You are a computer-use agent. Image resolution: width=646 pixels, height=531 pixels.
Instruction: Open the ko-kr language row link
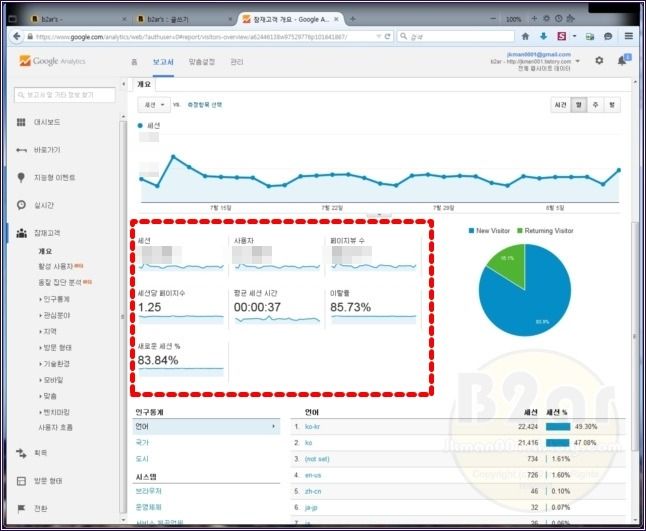(x=312, y=427)
